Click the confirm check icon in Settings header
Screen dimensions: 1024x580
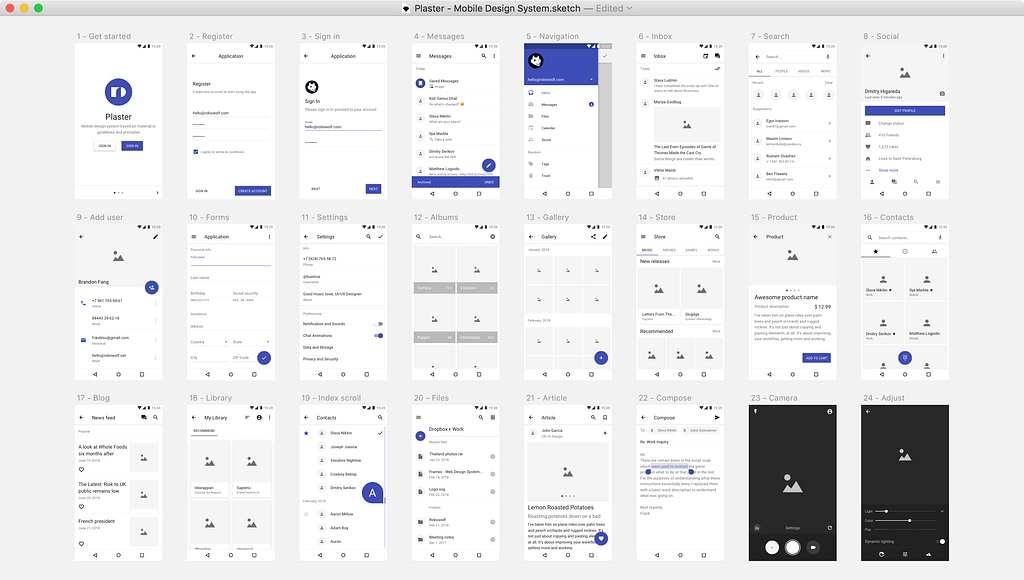[380, 236]
